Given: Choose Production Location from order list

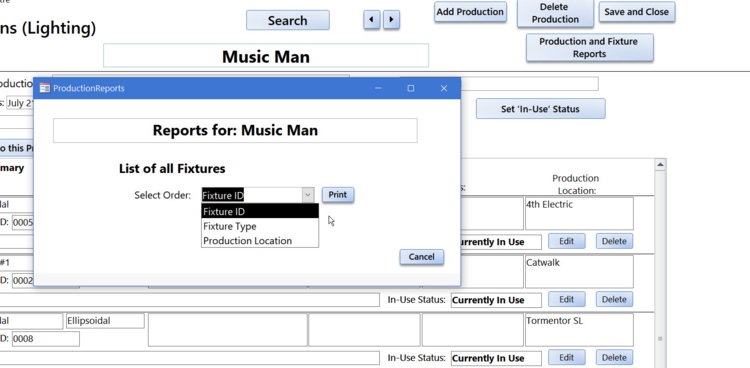Looking at the screenshot, I should (260, 240).
